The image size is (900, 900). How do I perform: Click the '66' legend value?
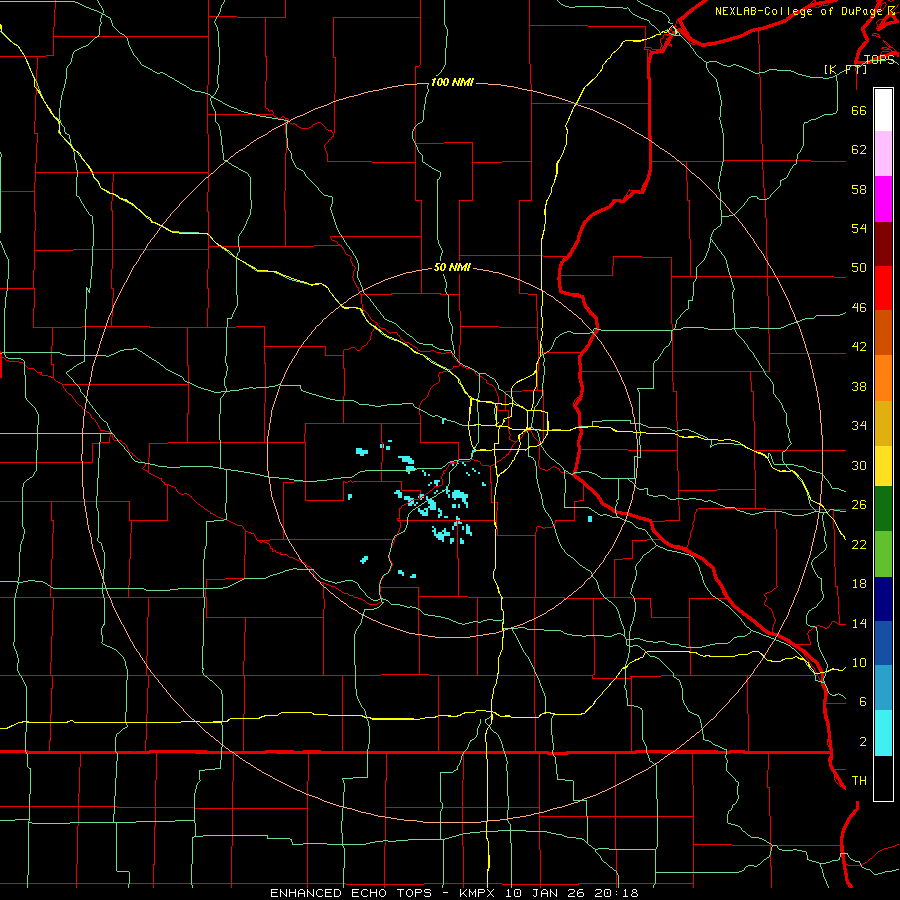point(859,111)
